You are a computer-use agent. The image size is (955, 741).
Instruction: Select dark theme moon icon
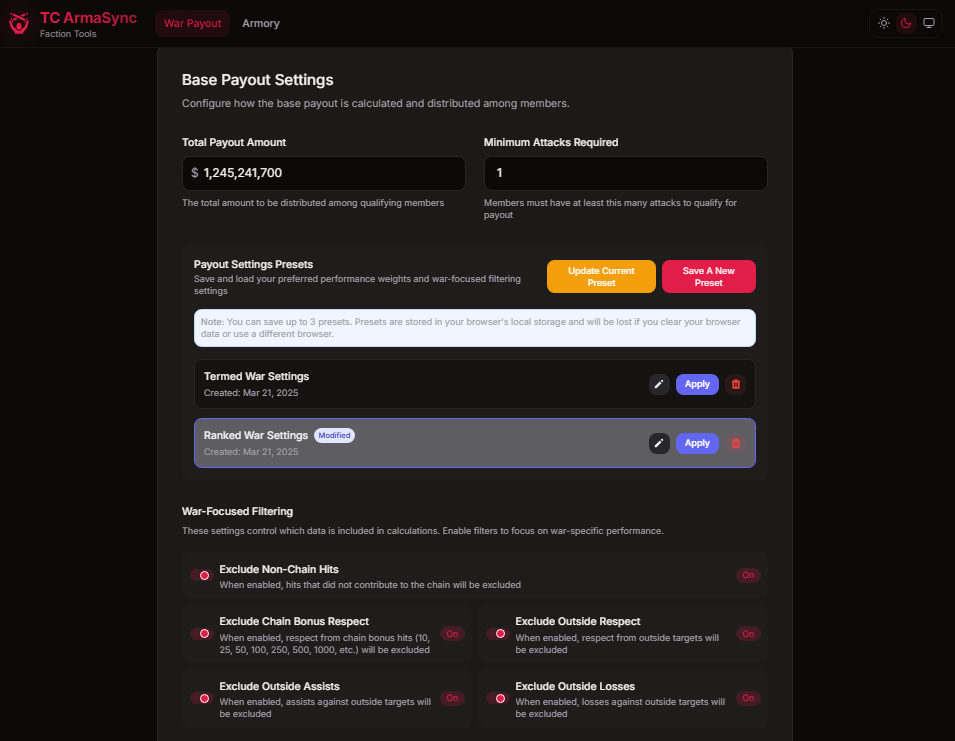click(x=906, y=23)
